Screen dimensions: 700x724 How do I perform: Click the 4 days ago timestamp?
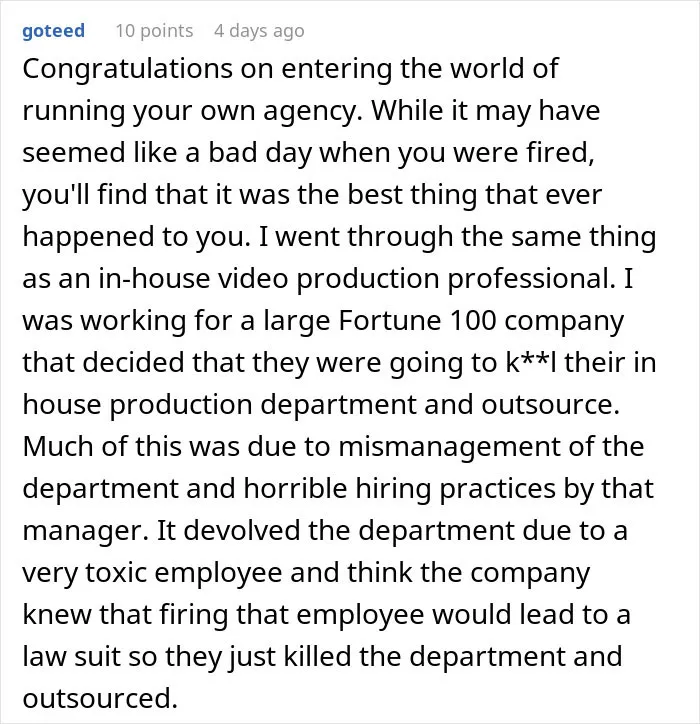259,31
